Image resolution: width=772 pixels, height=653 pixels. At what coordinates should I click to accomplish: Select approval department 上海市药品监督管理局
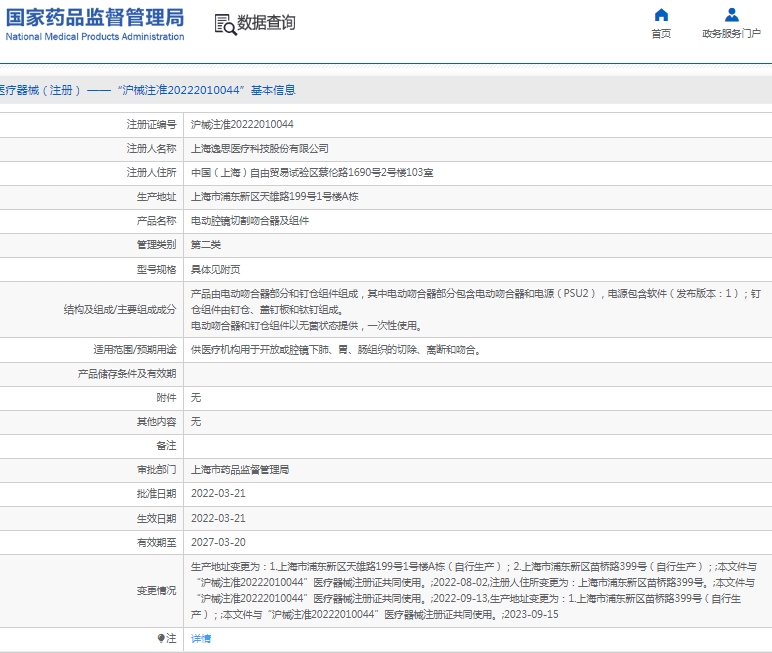tap(240, 470)
